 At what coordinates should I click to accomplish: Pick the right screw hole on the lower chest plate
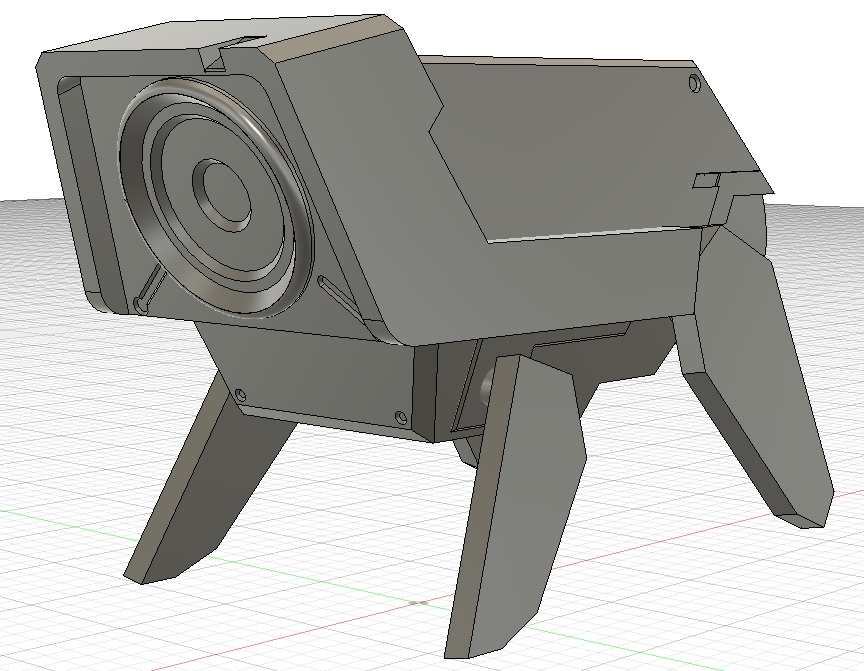(401, 416)
